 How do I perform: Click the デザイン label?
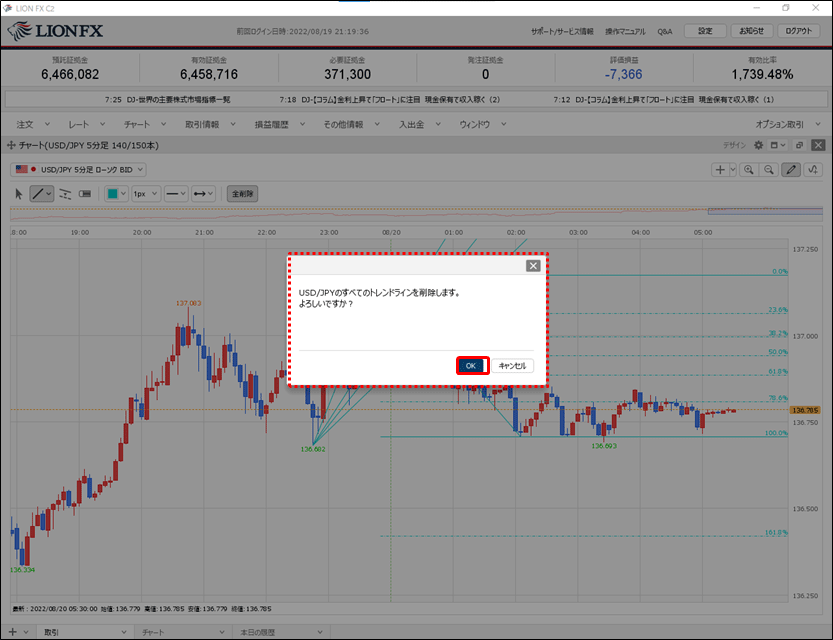pyautogui.click(x=734, y=145)
